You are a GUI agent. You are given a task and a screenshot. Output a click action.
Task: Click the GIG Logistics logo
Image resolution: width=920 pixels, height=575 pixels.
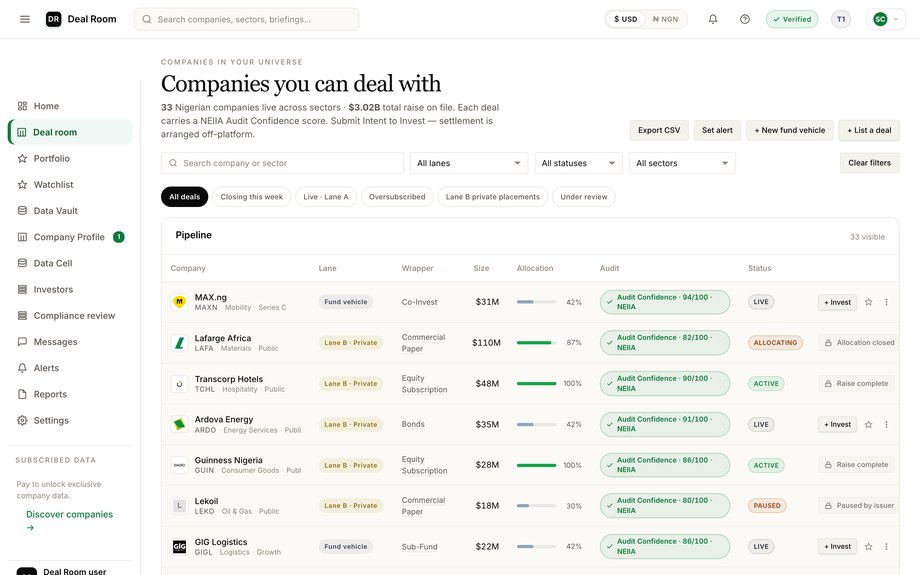point(180,547)
